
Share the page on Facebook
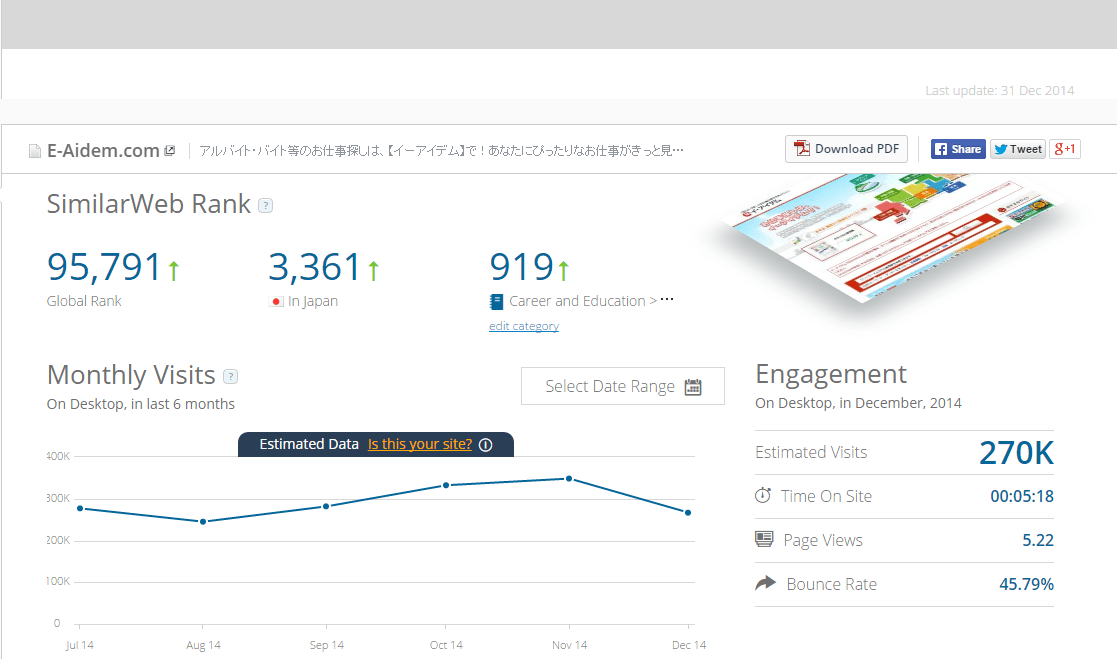tap(958, 149)
